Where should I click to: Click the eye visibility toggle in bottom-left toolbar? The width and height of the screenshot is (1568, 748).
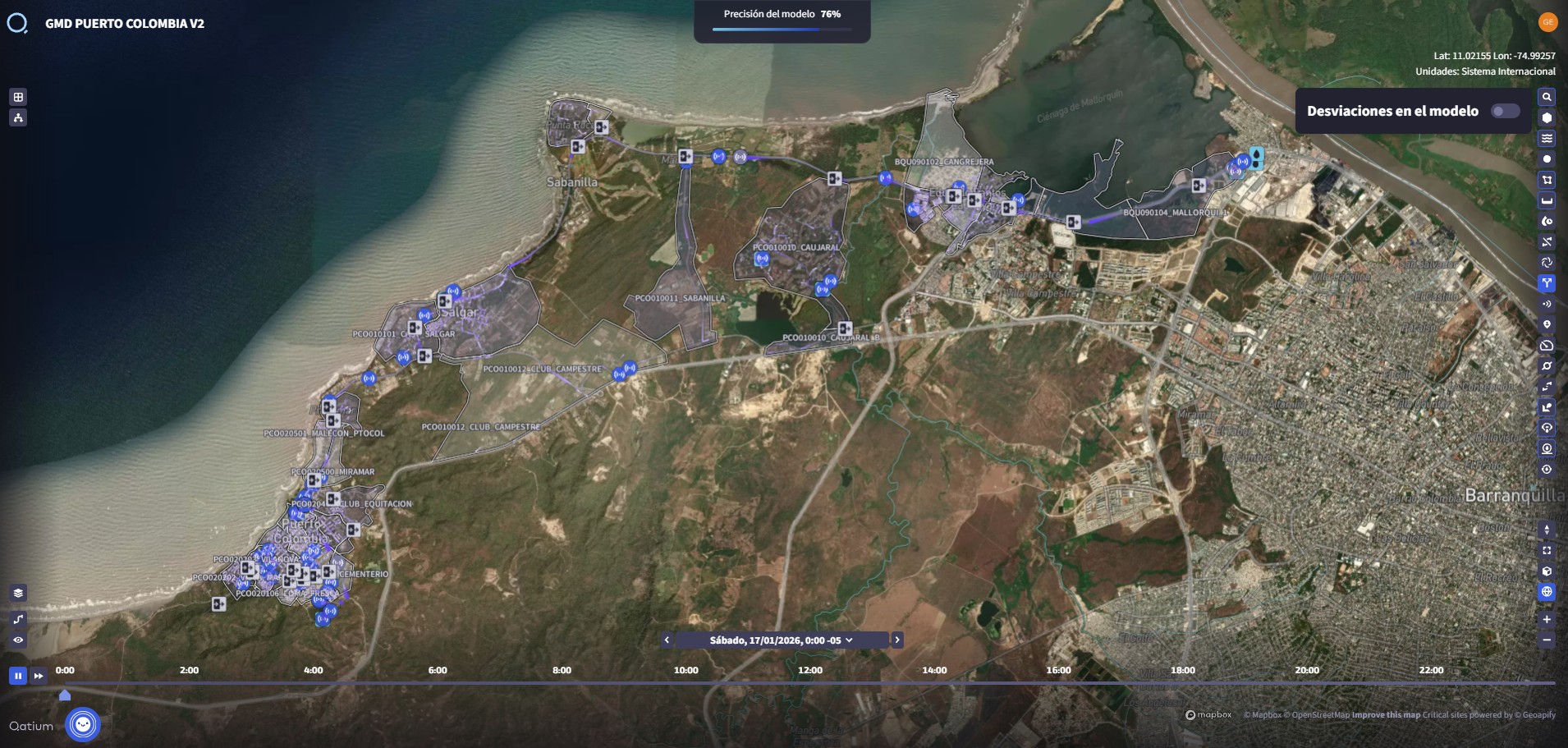[18, 640]
